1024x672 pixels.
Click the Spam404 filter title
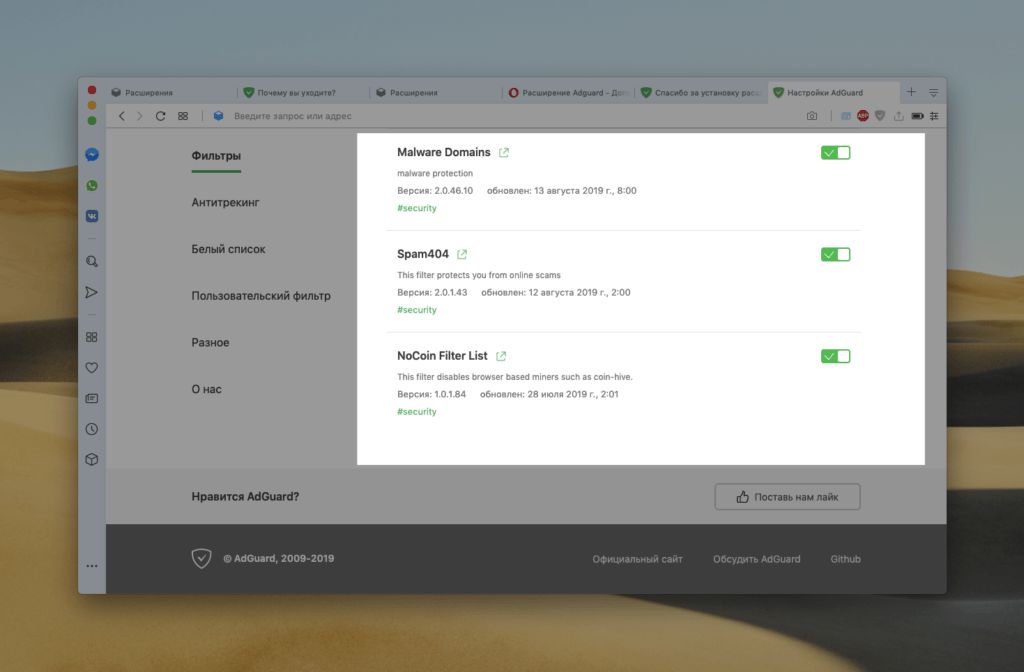pos(423,254)
